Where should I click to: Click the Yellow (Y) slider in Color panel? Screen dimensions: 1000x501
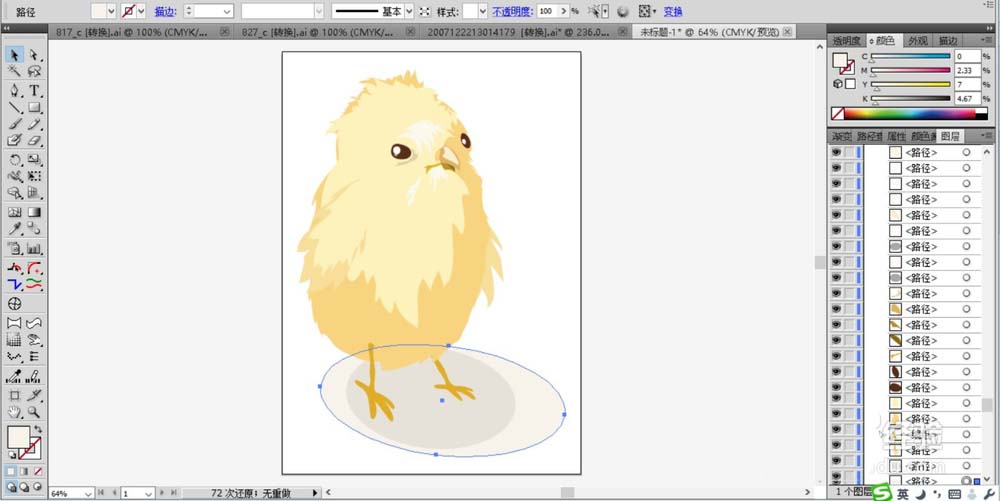911,85
